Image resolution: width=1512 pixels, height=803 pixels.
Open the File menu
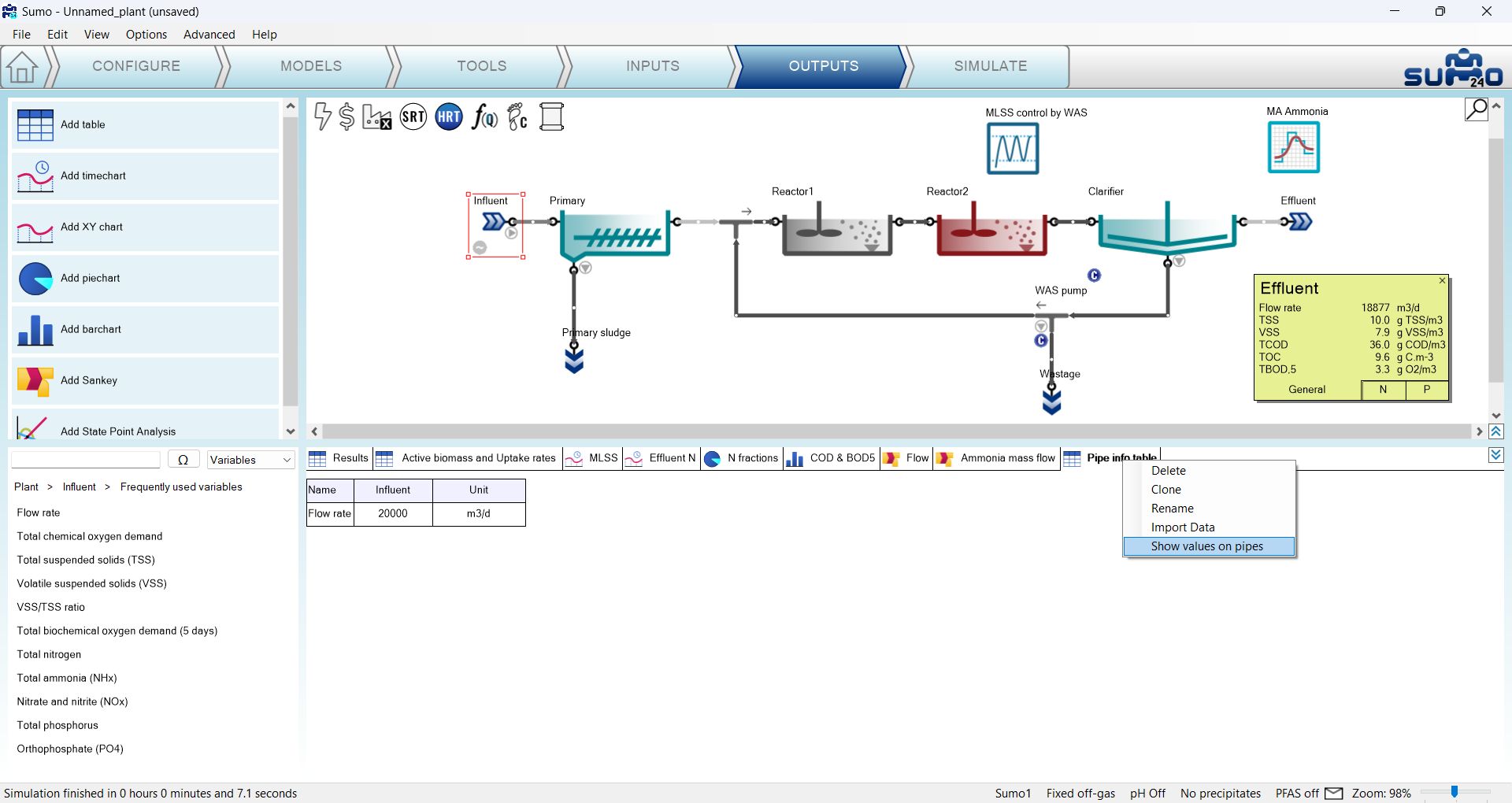(22, 34)
